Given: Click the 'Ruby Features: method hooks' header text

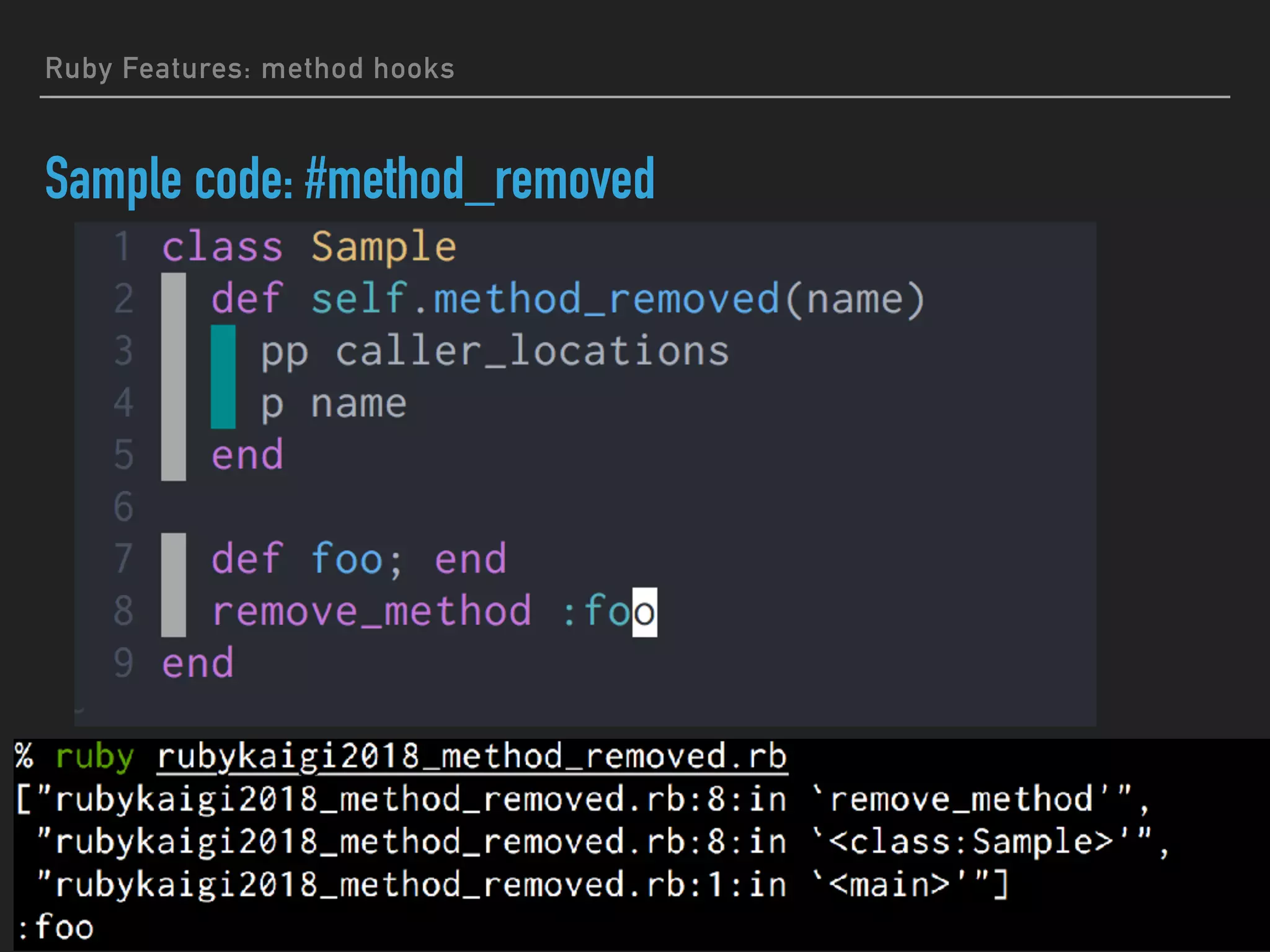Looking at the screenshot, I should pyautogui.click(x=249, y=68).
